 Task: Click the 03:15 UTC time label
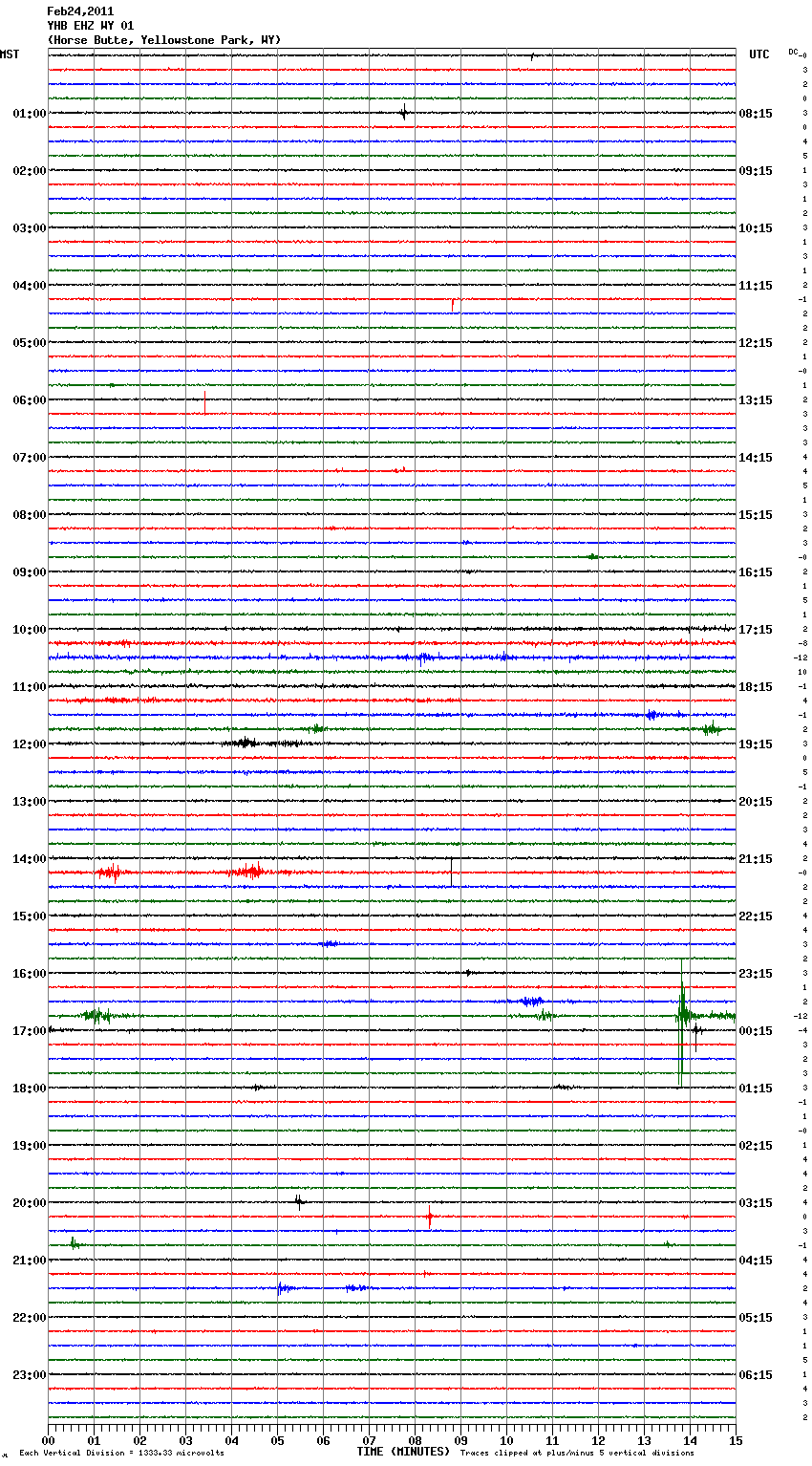[756, 1203]
